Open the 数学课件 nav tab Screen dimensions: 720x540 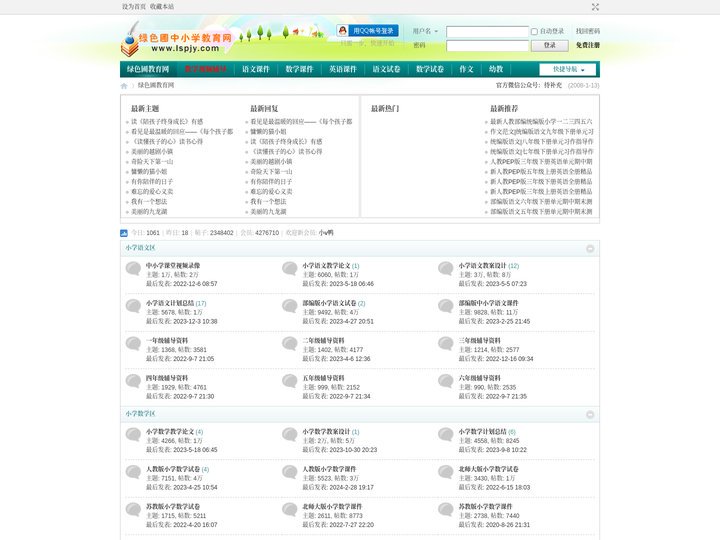299,69
